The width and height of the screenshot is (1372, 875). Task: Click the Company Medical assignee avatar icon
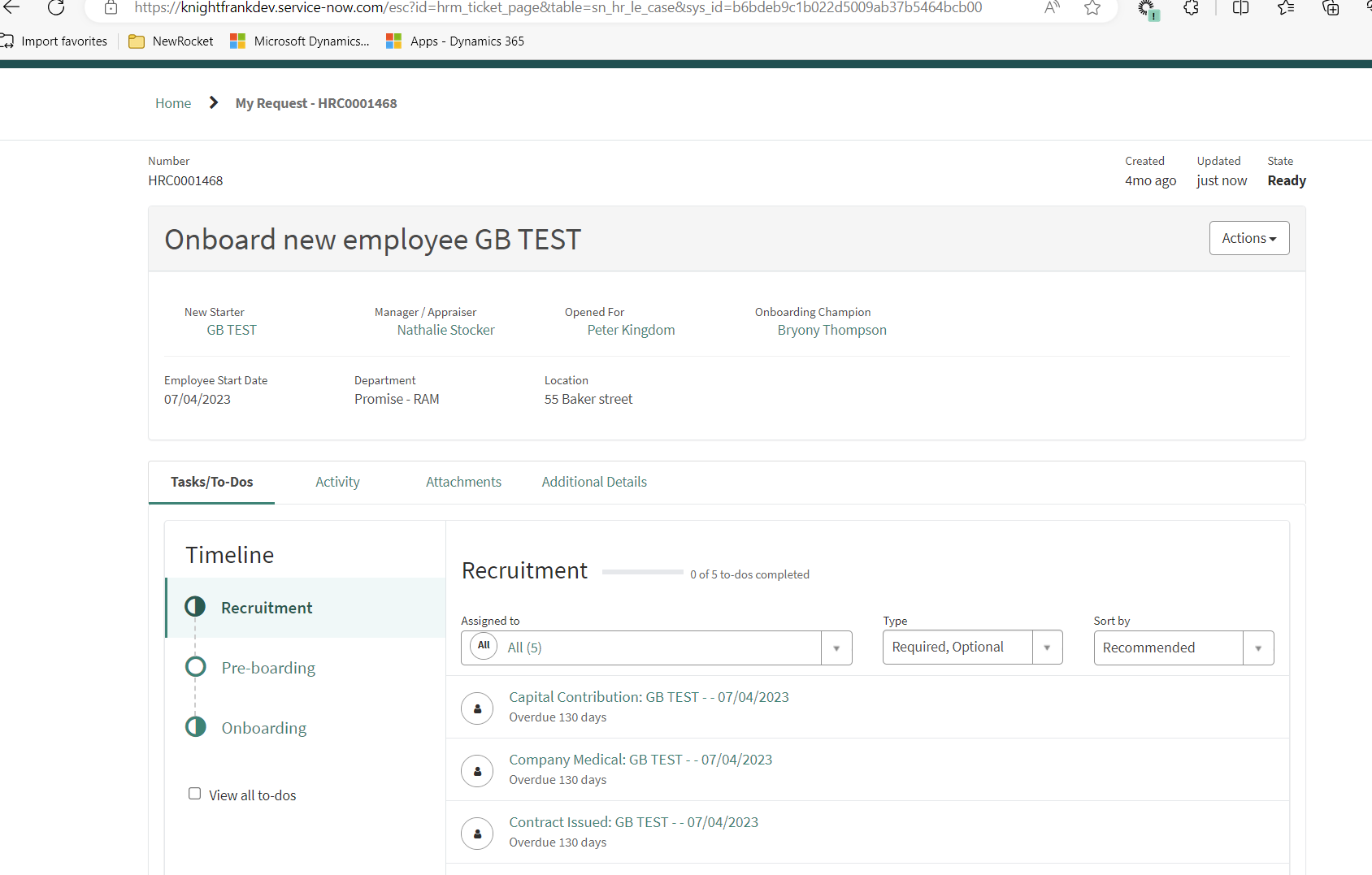pyautogui.click(x=477, y=771)
